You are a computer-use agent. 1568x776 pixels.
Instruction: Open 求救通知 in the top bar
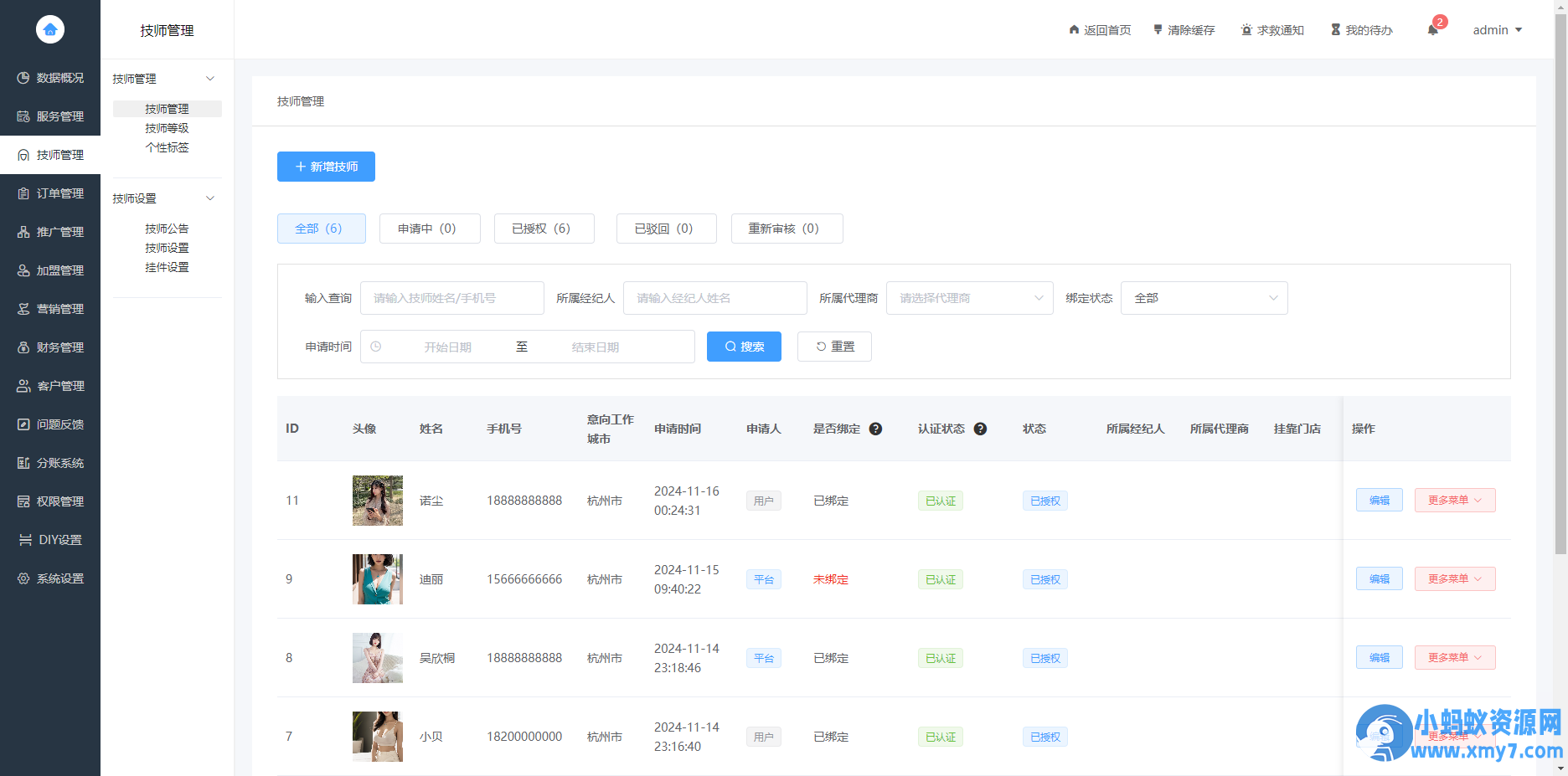[x=1272, y=29]
